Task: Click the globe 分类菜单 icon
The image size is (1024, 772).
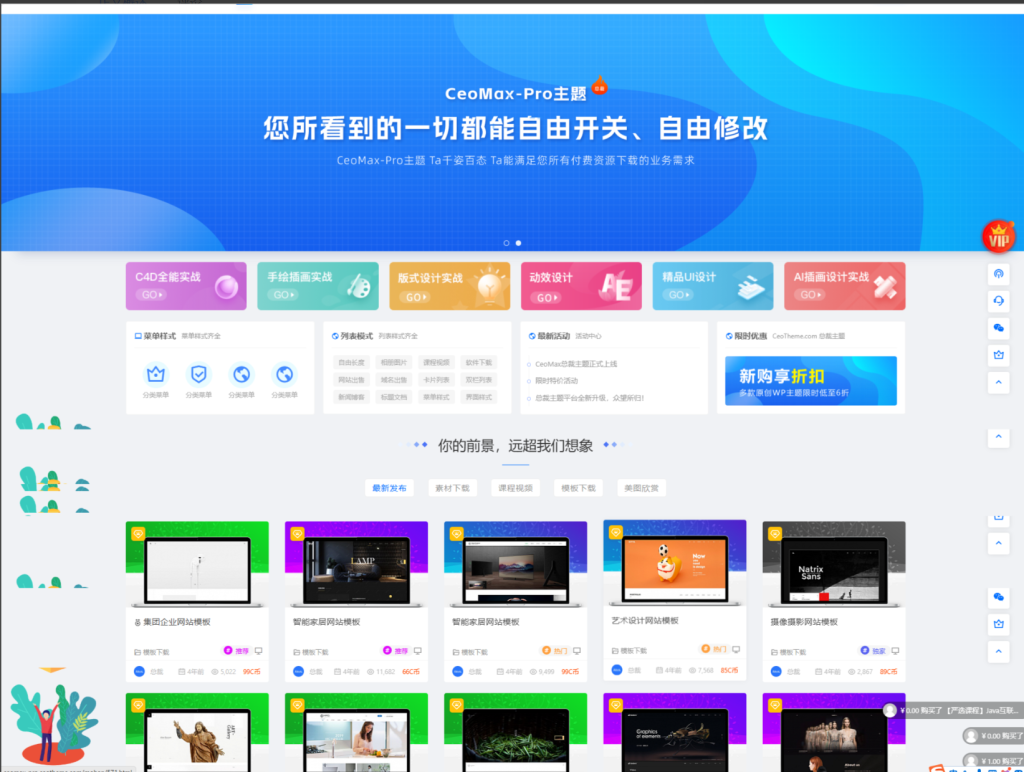Action: tap(240, 375)
